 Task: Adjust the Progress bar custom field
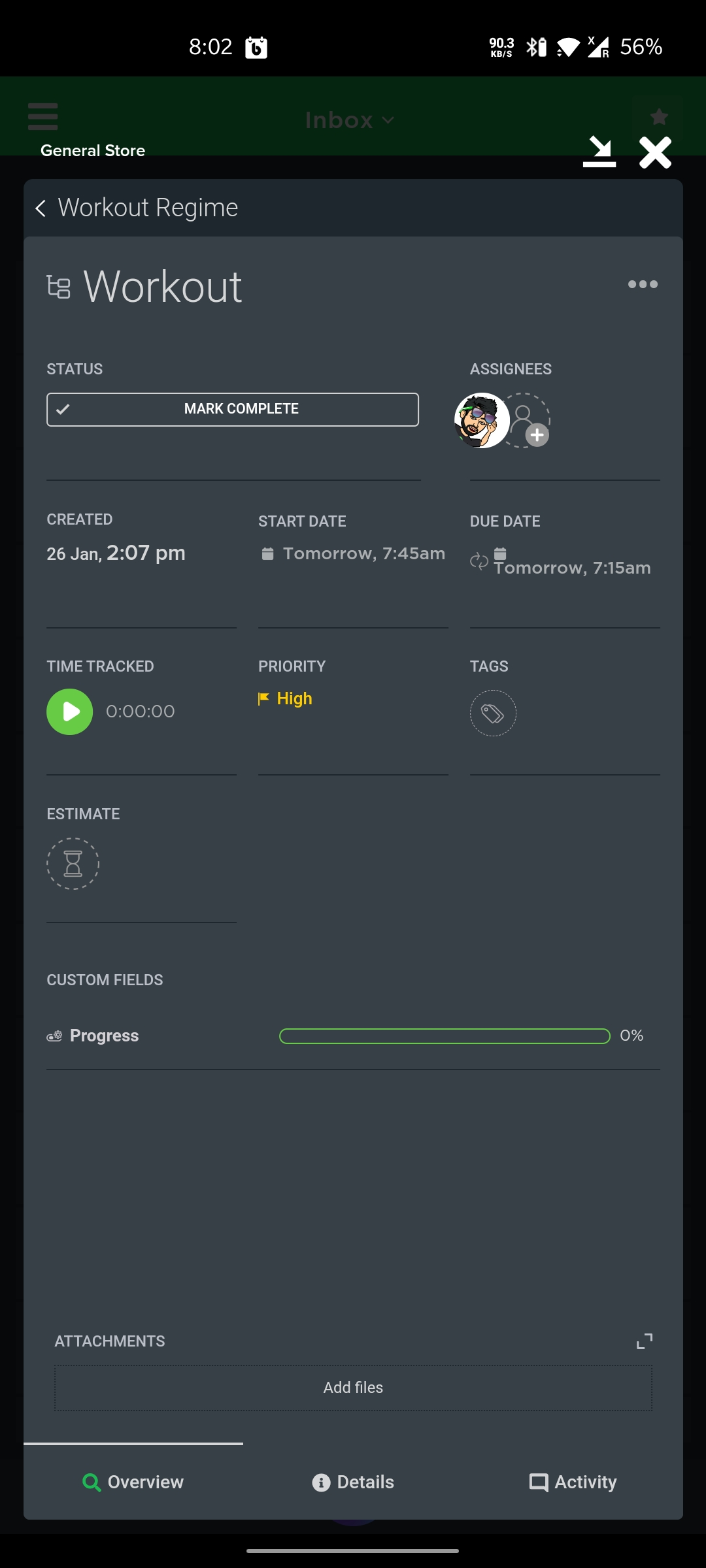pos(445,1036)
